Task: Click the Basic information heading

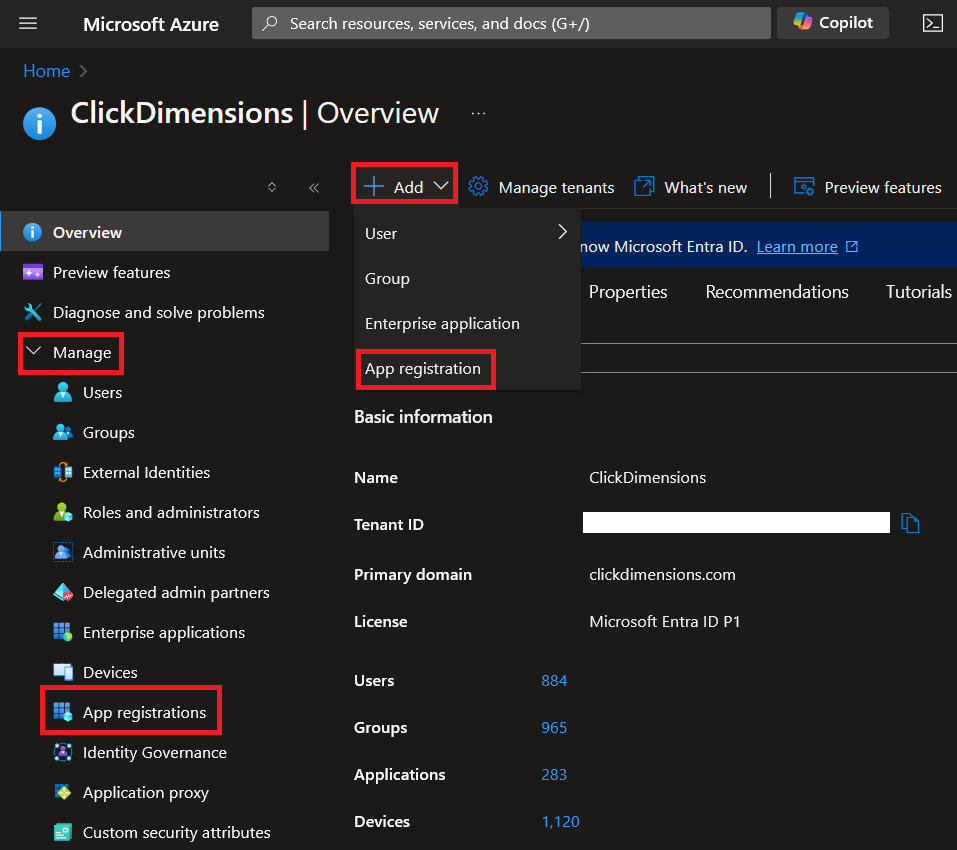Action: [423, 417]
